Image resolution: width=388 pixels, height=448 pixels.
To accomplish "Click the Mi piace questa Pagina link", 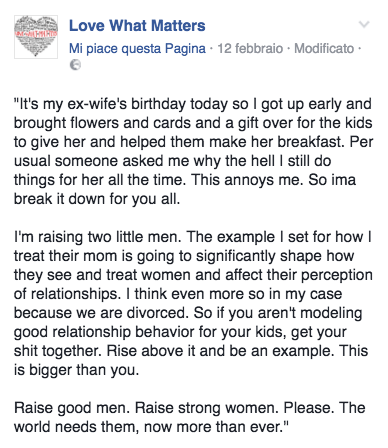I will click(137, 49).
